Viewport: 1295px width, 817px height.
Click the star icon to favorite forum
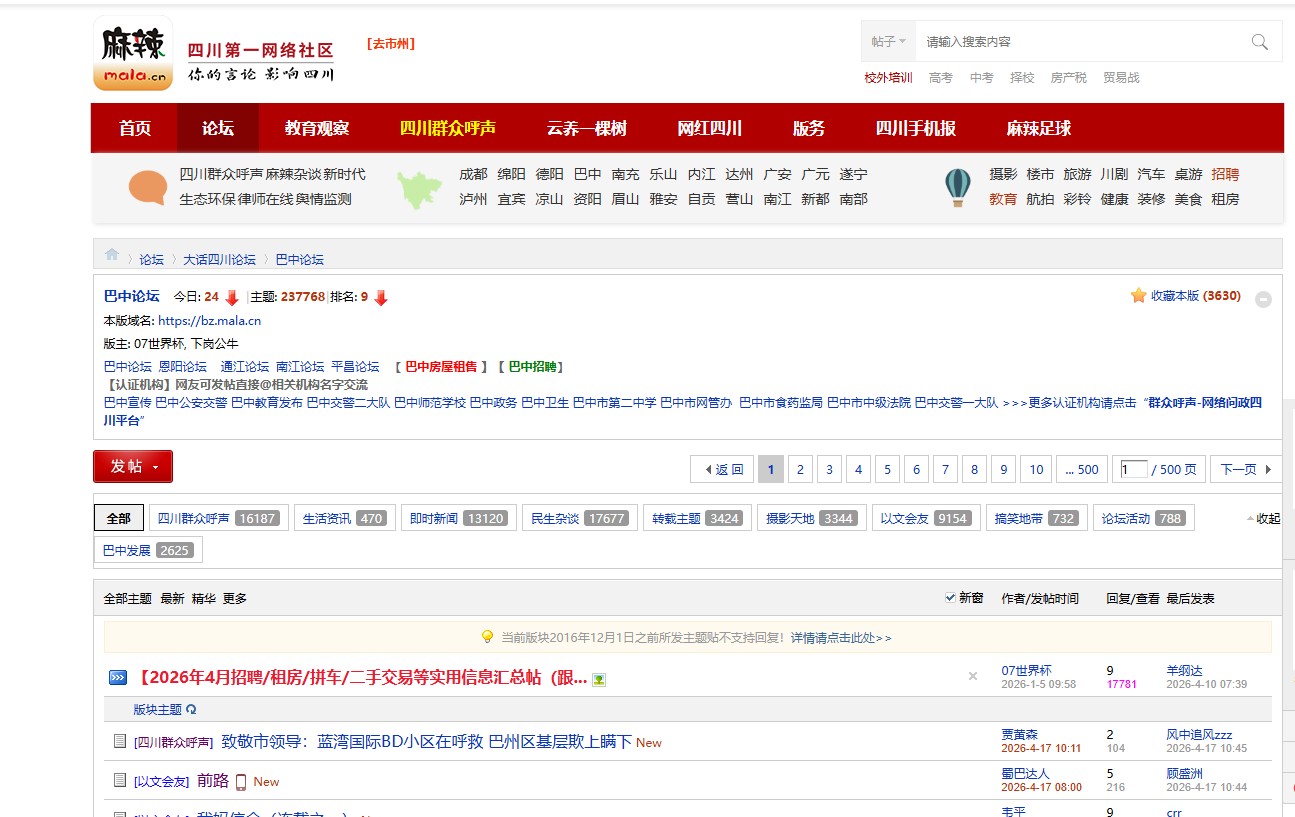click(x=1138, y=296)
